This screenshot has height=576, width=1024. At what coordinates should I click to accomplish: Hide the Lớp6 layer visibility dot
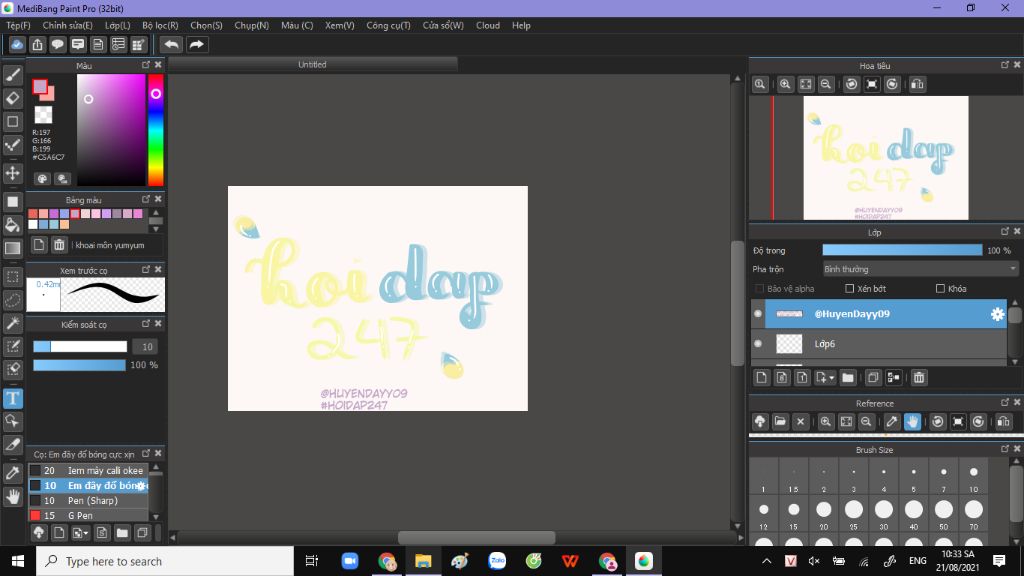(x=758, y=344)
